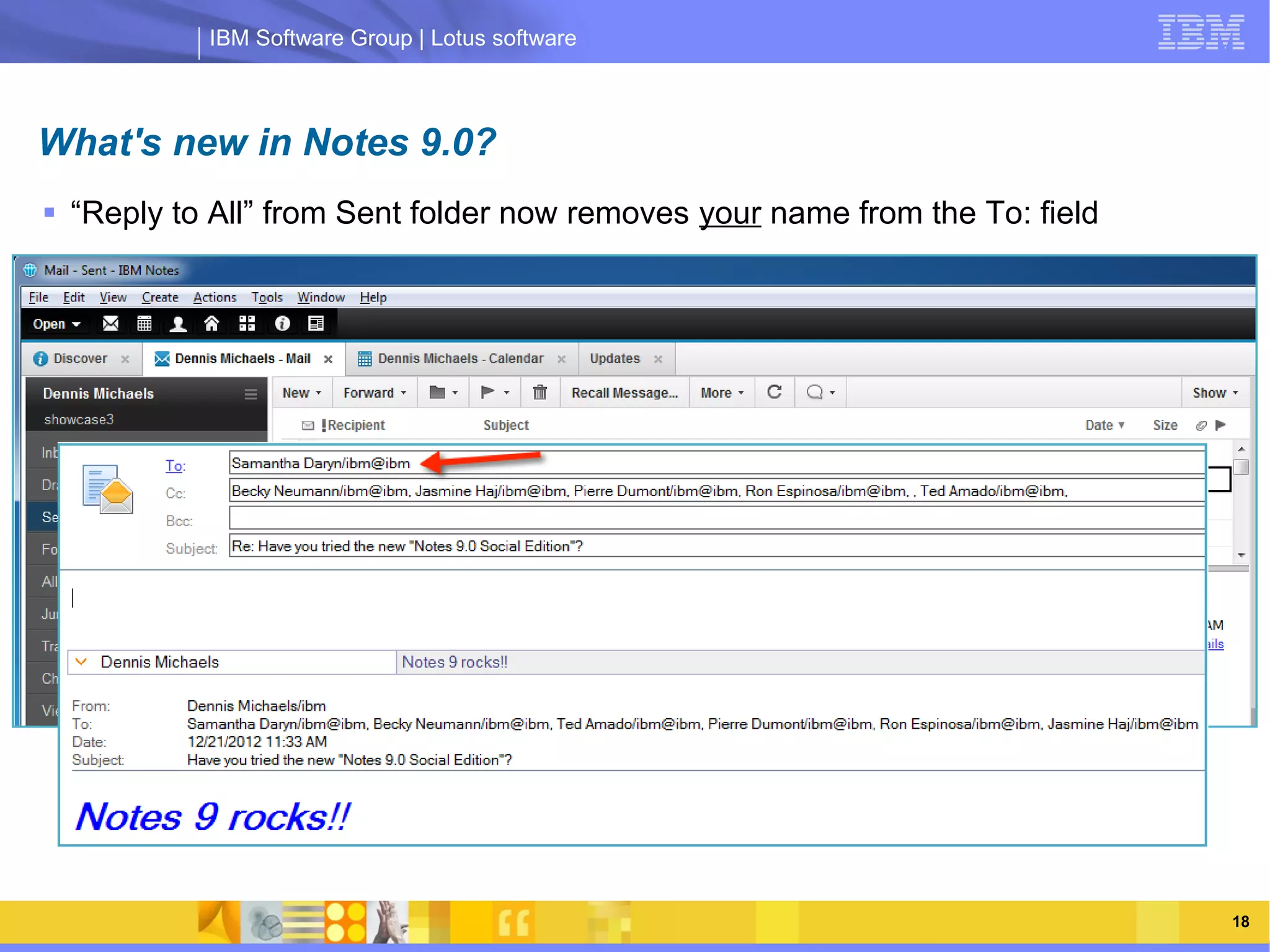Click the To: address link
This screenshot has width=1270, height=952.
[174, 466]
